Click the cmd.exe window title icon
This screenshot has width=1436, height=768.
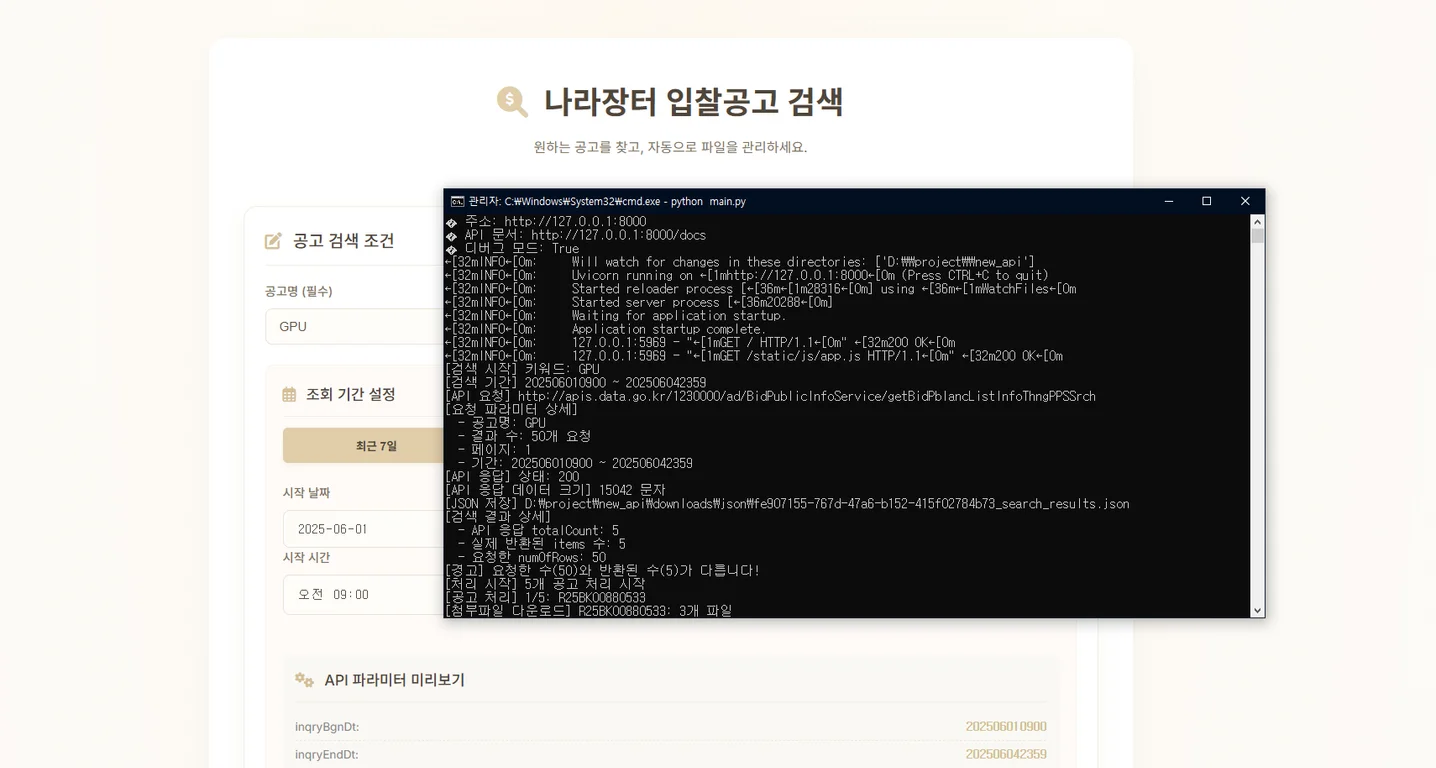tap(457, 201)
